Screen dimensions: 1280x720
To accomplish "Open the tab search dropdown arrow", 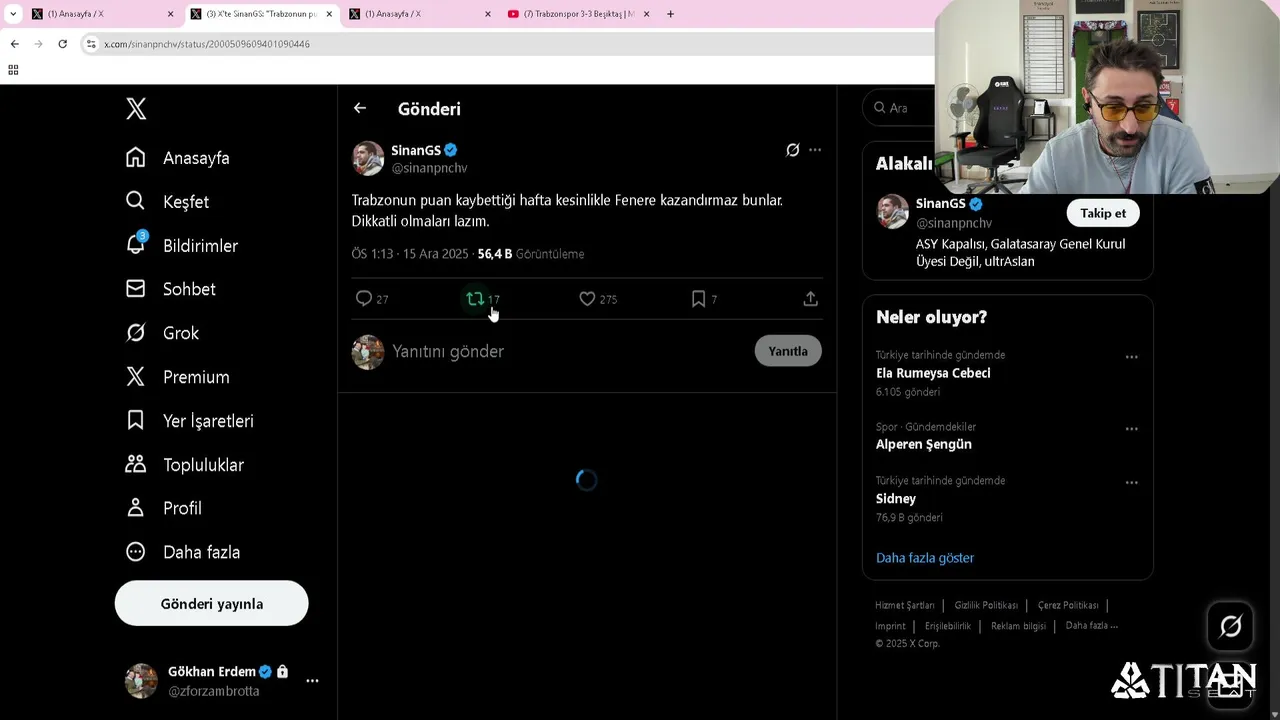I will (13, 14).
